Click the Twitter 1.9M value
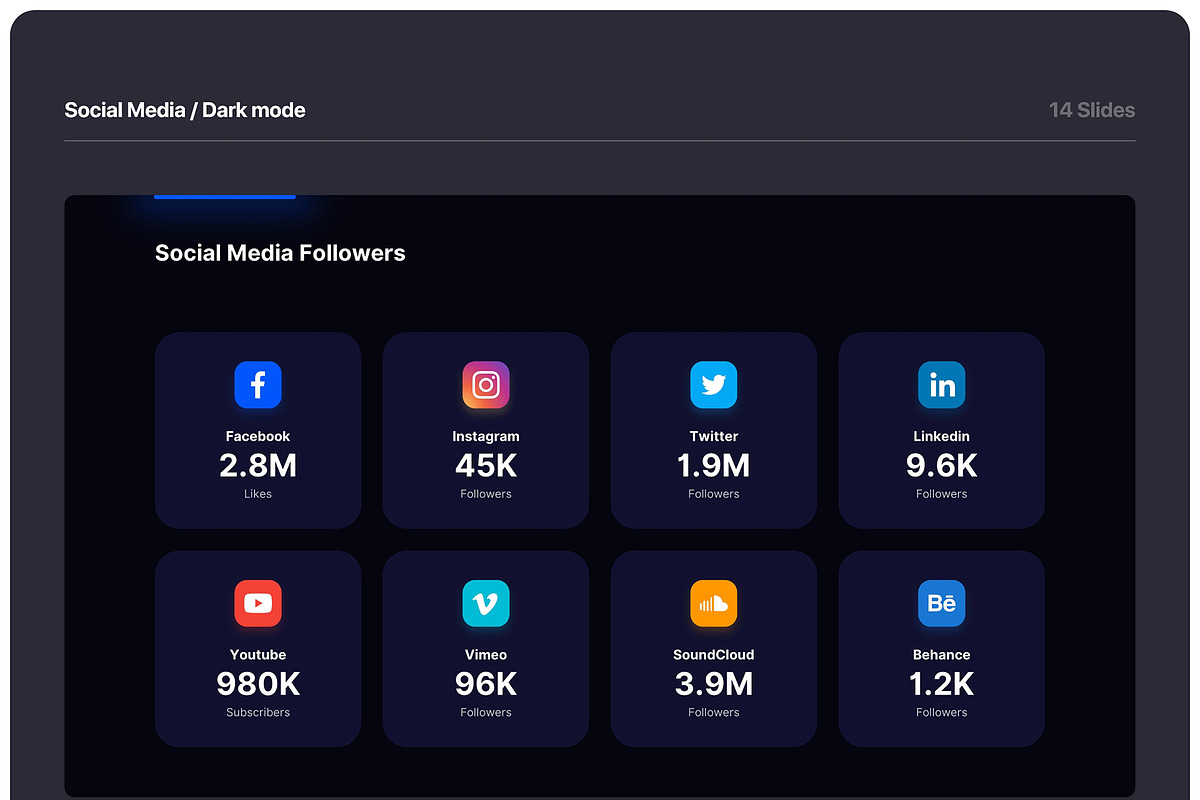This screenshot has height=800, width=1200. pyautogui.click(x=714, y=465)
